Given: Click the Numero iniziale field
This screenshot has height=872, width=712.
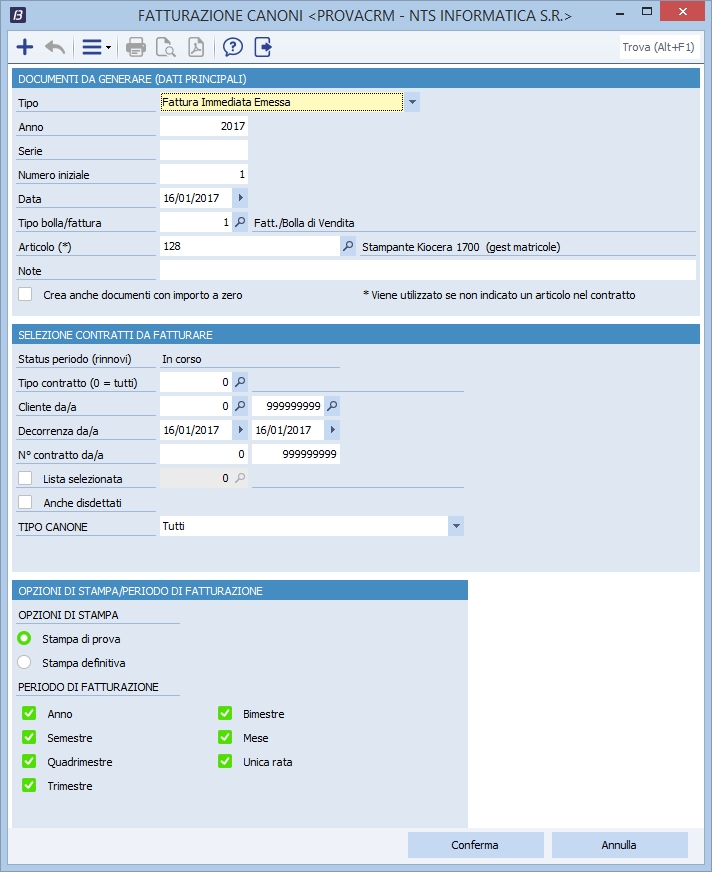Looking at the screenshot, I should point(204,174).
